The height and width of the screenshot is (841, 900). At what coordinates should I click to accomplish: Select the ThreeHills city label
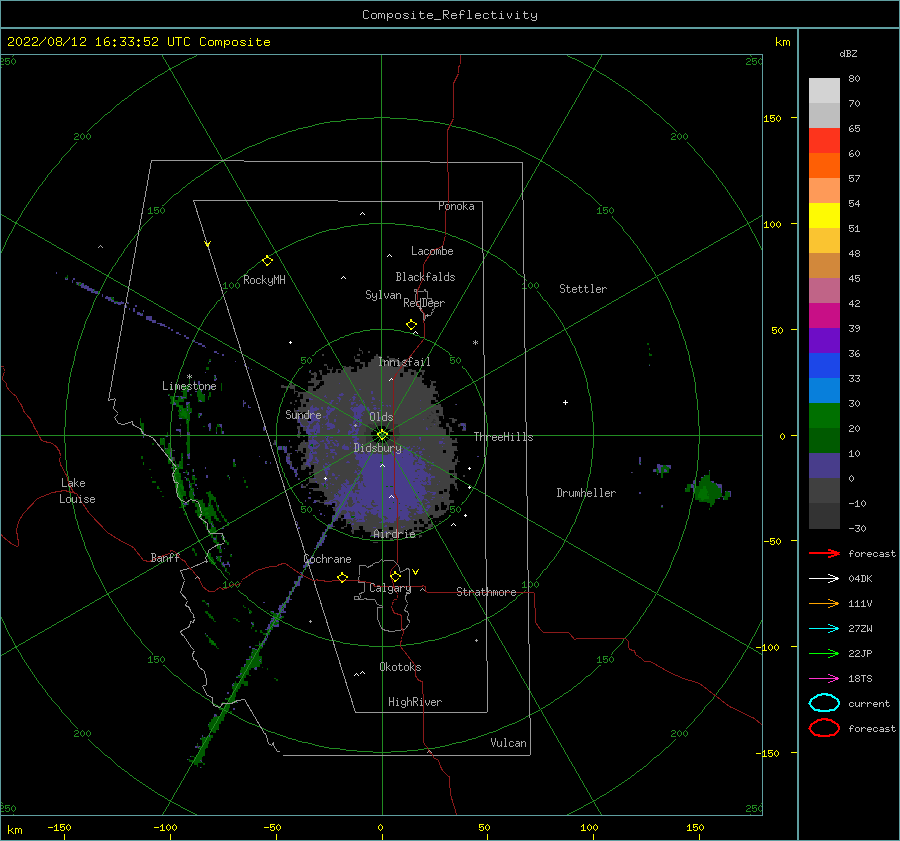[x=503, y=437]
